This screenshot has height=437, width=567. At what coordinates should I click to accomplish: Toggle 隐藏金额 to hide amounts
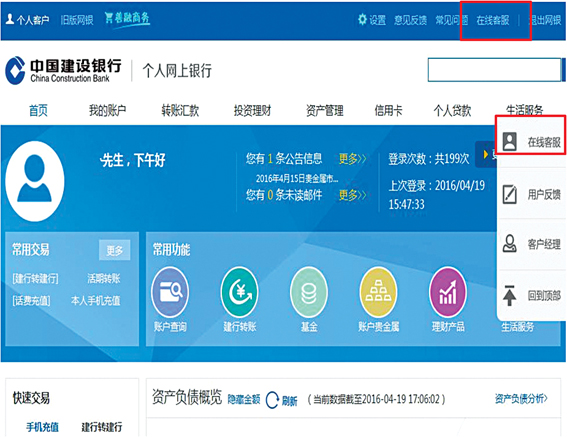coord(244,399)
